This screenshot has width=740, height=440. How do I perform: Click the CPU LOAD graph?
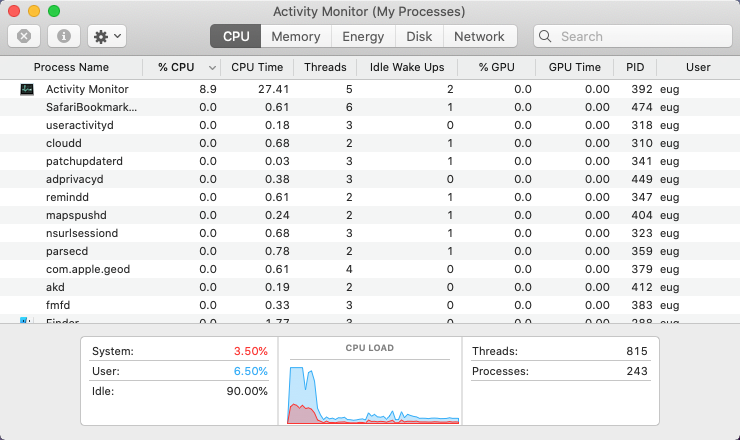click(373, 395)
